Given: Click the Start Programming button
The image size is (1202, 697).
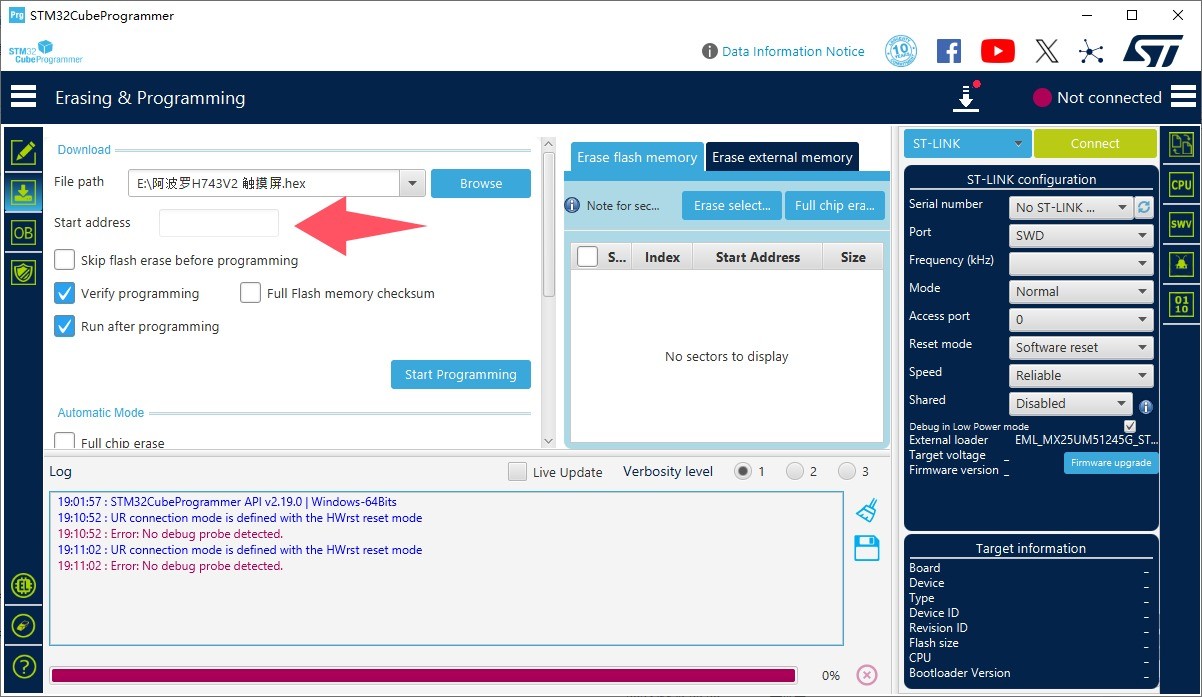Looking at the screenshot, I should tap(460, 374).
